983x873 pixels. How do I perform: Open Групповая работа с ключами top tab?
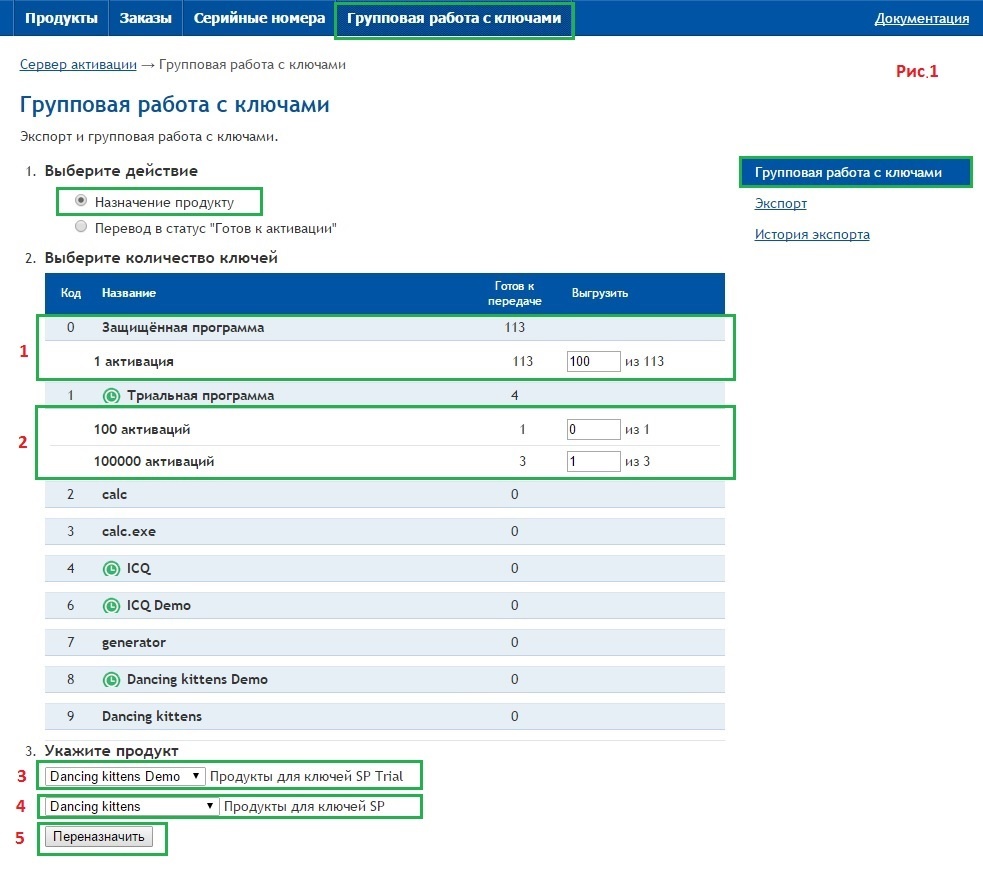[x=454, y=18]
